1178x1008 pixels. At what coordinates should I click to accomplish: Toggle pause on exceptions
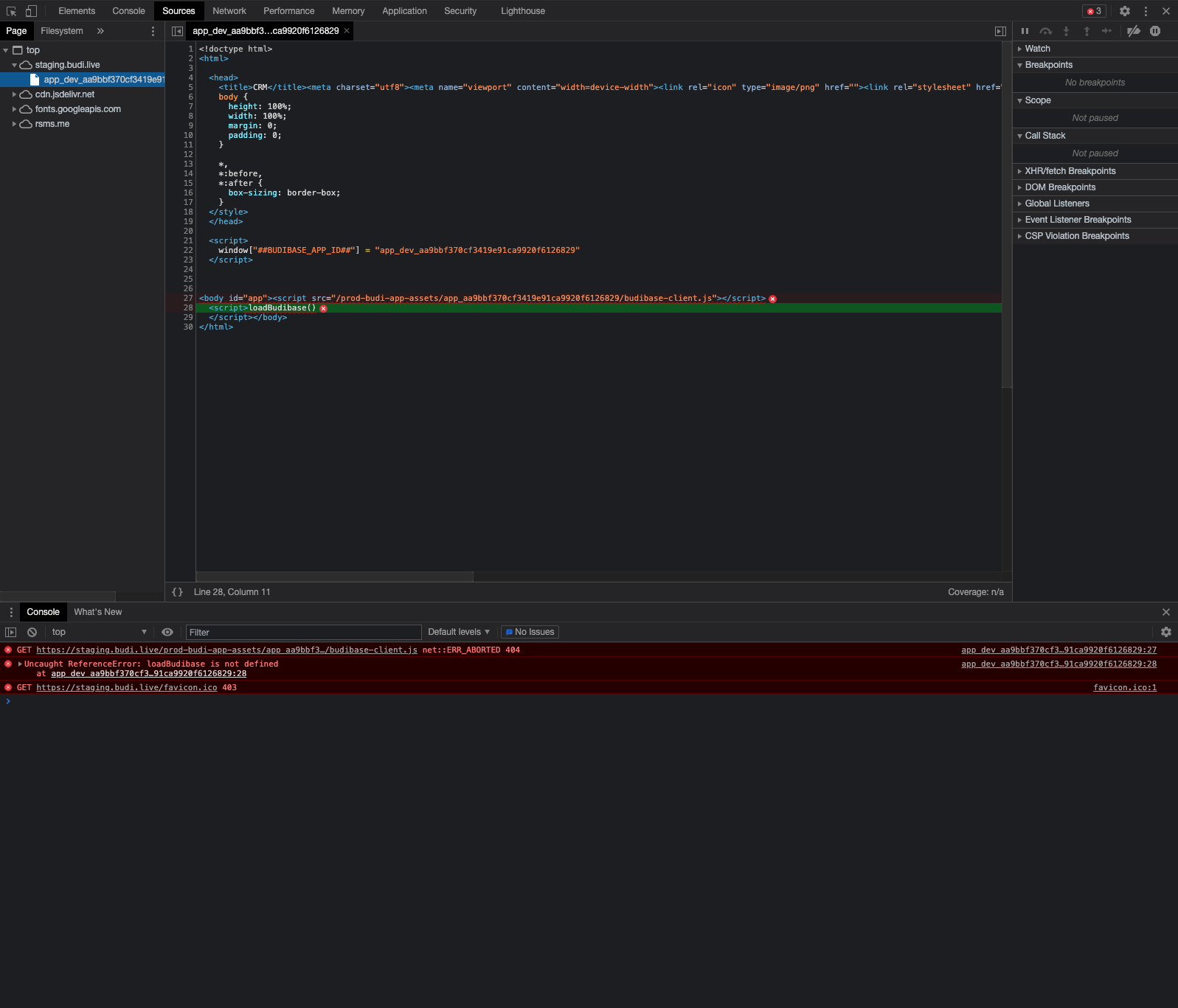(x=1155, y=31)
